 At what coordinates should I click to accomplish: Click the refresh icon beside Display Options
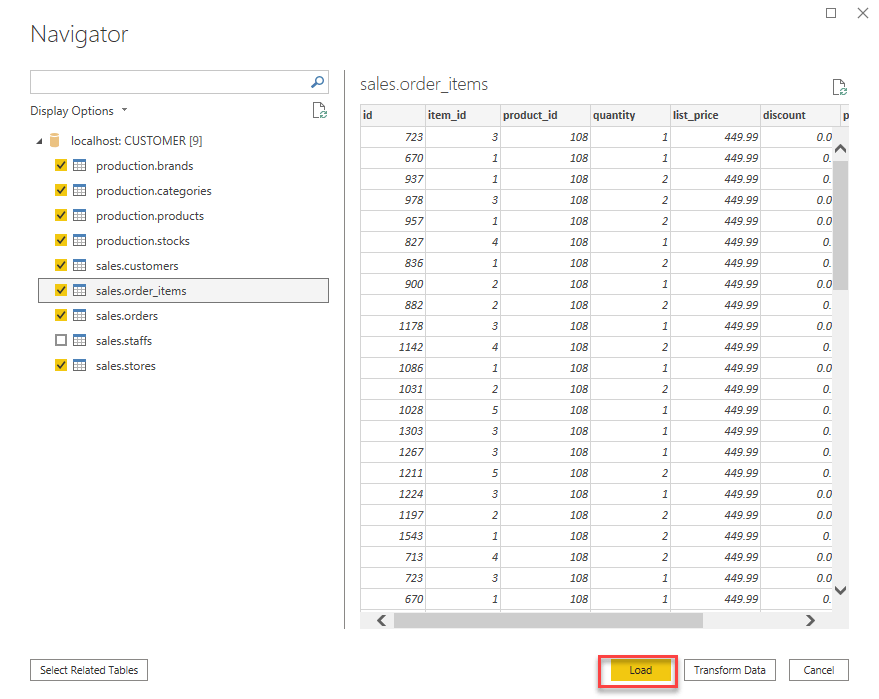click(320, 110)
